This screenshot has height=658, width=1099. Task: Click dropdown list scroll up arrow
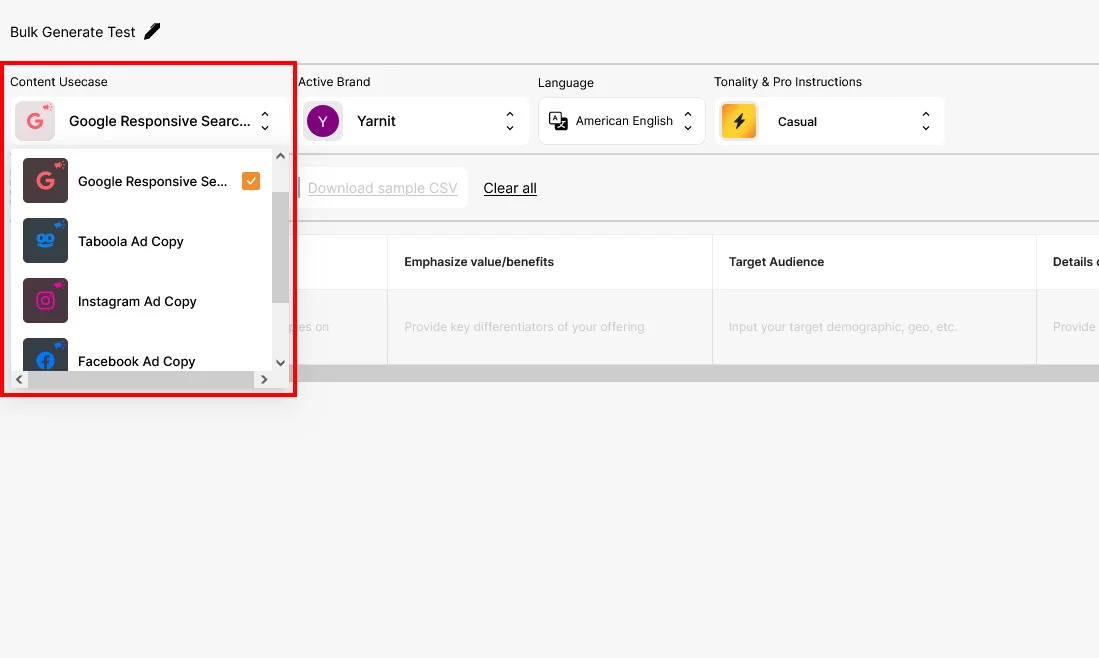(x=280, y=156)
